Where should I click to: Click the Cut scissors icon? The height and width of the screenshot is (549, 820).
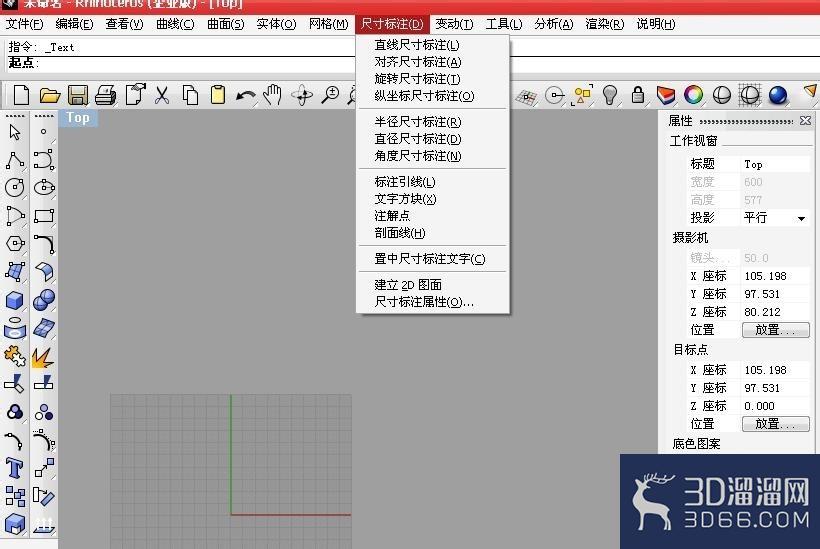coord(162,96)
